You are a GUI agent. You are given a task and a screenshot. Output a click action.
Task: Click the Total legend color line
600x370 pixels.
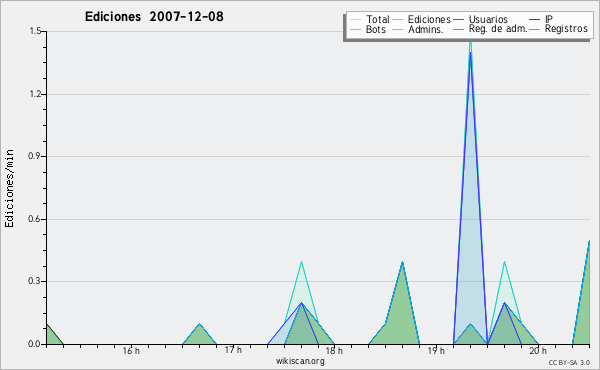pos(355,20)
